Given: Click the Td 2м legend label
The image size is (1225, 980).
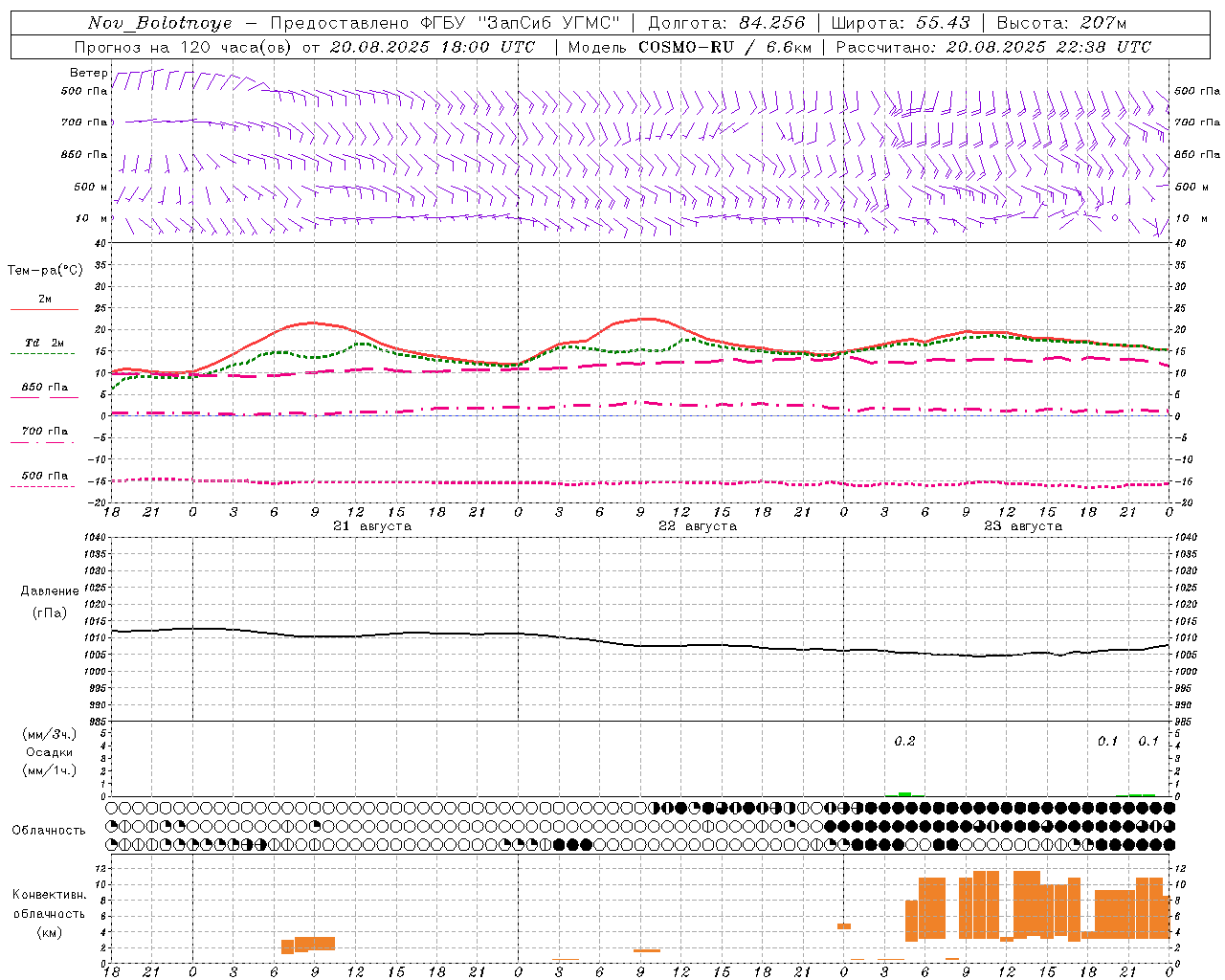Looking at the screenshot, I should pos(44,343).
